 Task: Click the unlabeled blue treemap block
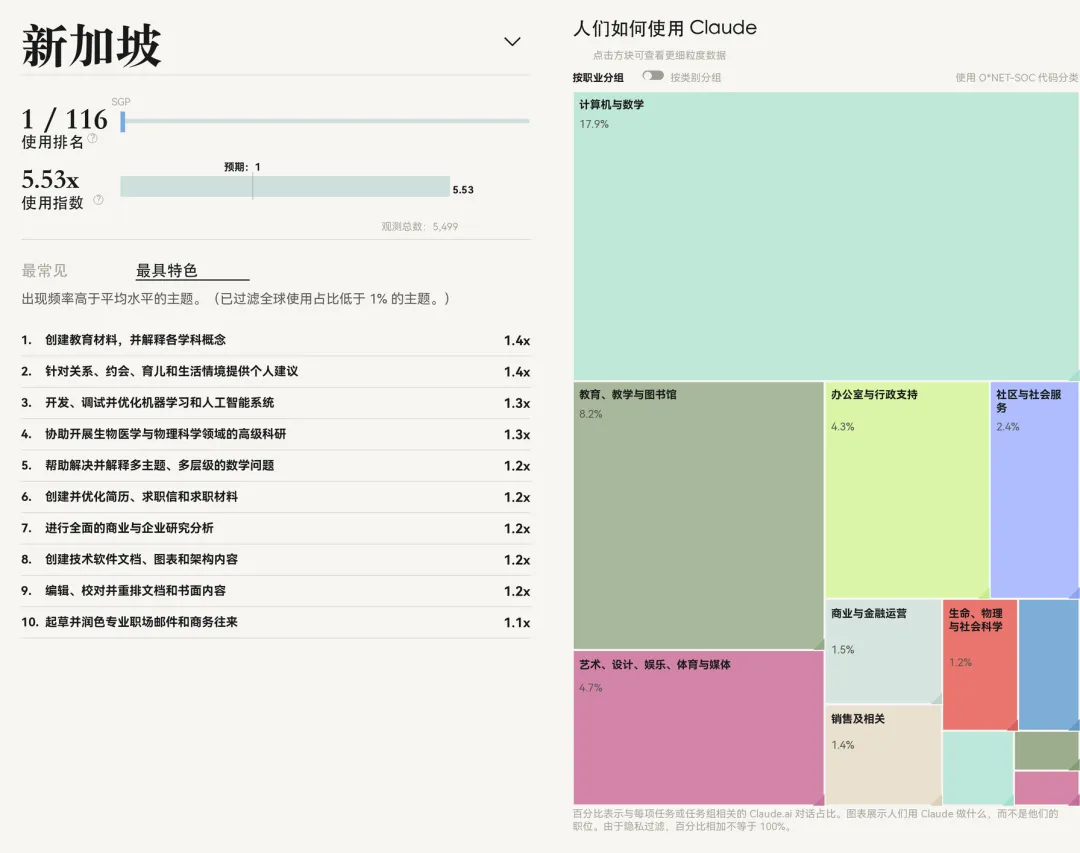[1048, 664]
